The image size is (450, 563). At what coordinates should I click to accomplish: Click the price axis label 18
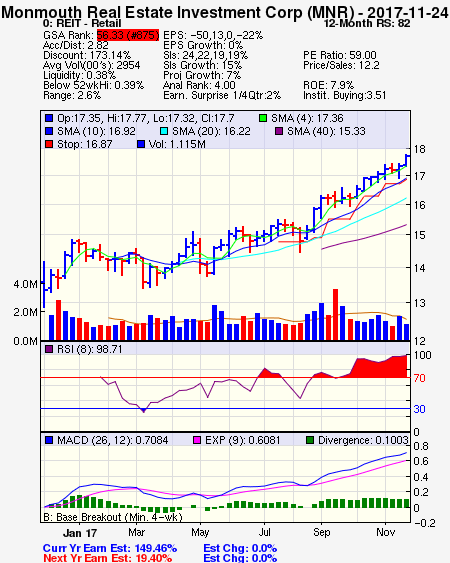point(419,149)
